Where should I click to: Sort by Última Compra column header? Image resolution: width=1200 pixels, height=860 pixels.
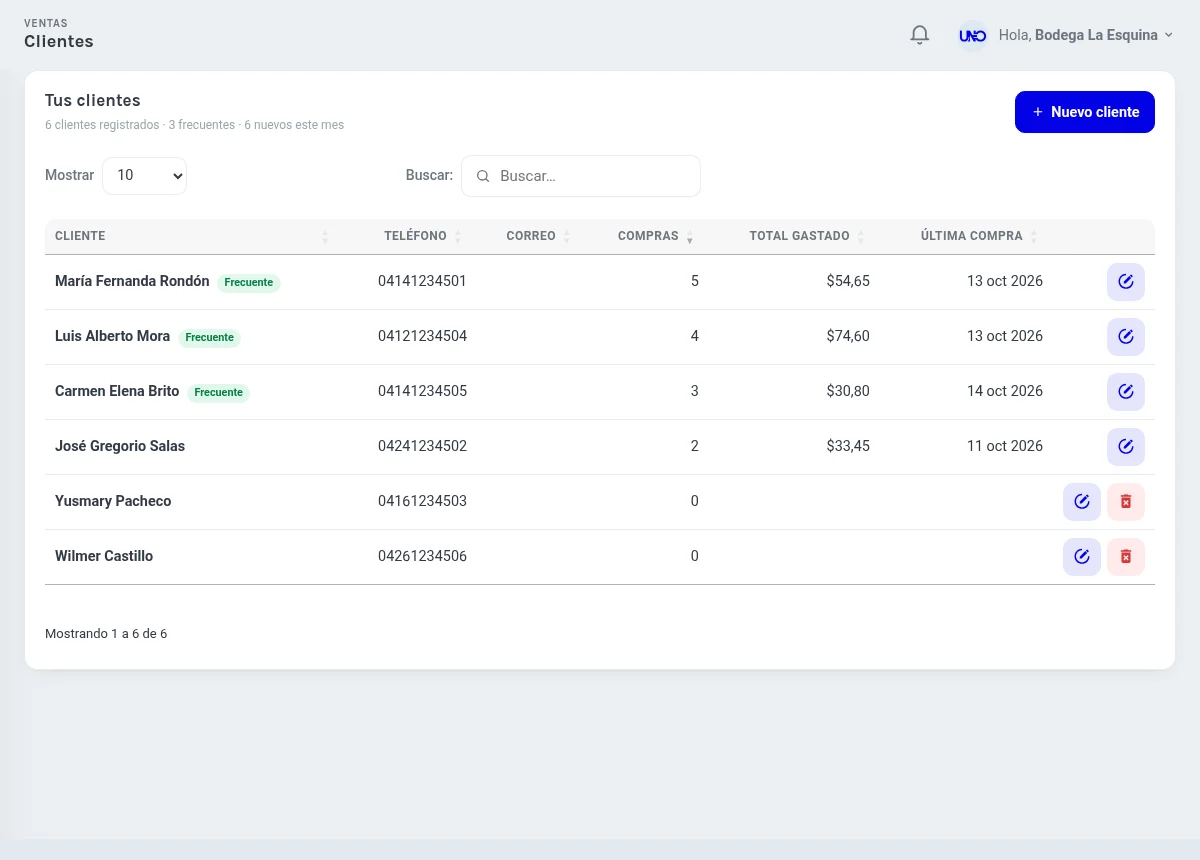pyautogui.click(x=978, y=236)
